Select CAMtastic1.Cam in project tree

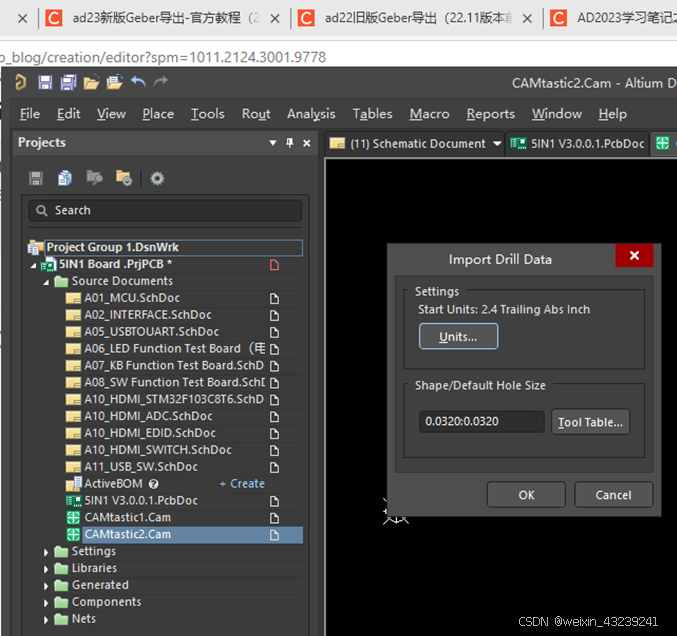point(127,517)
